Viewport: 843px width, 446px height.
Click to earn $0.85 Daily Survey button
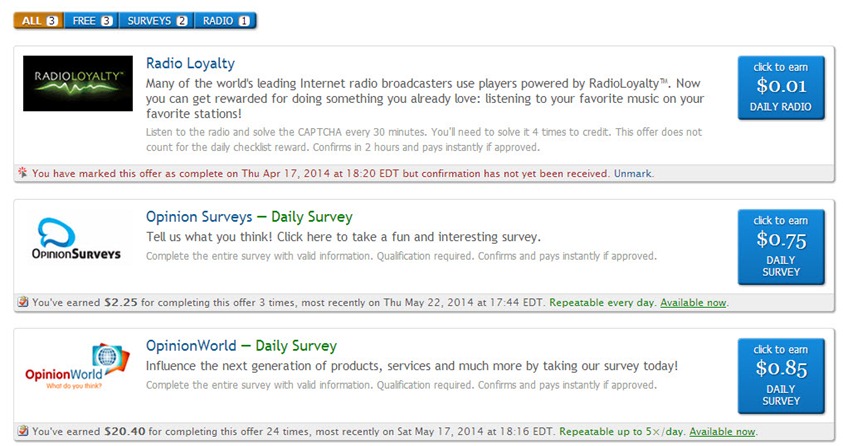point(781,376)
